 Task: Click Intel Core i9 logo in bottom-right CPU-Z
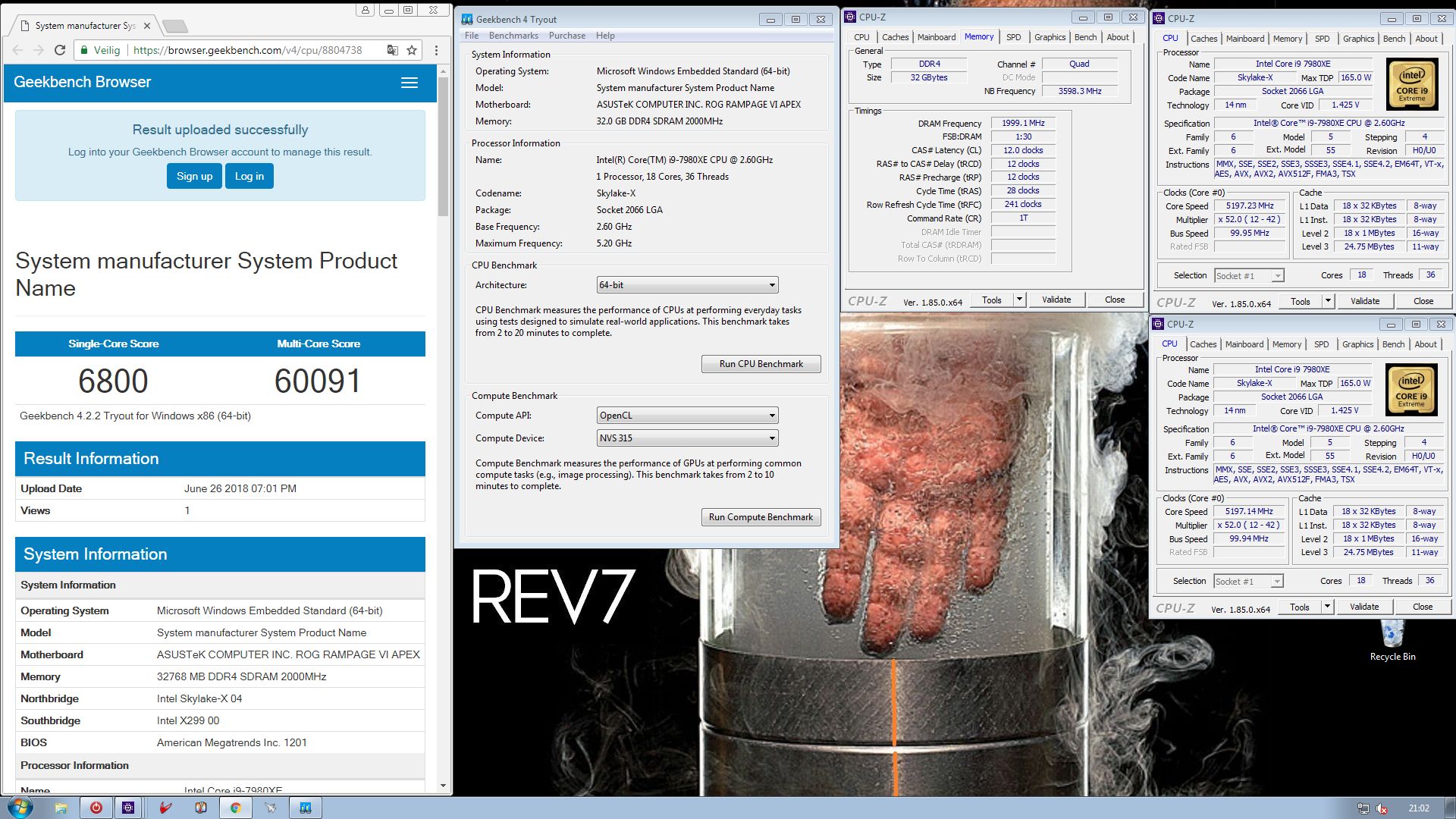click(x=1410, y=390)
